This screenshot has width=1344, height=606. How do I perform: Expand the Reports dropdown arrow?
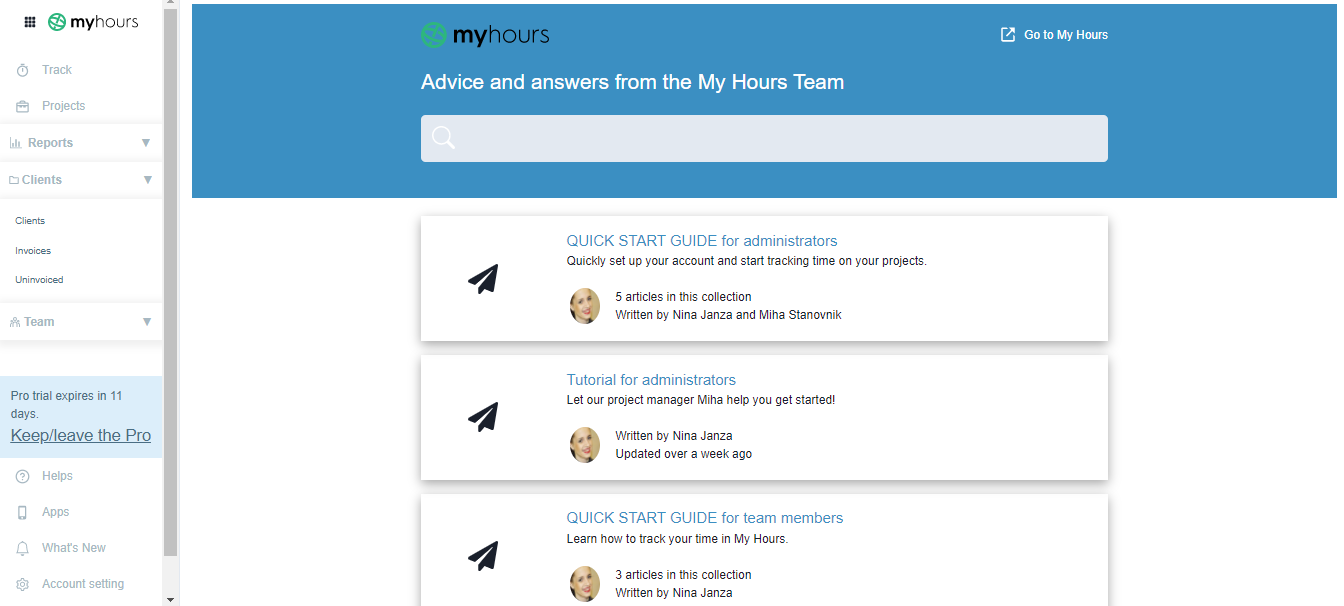click(146, 143)
